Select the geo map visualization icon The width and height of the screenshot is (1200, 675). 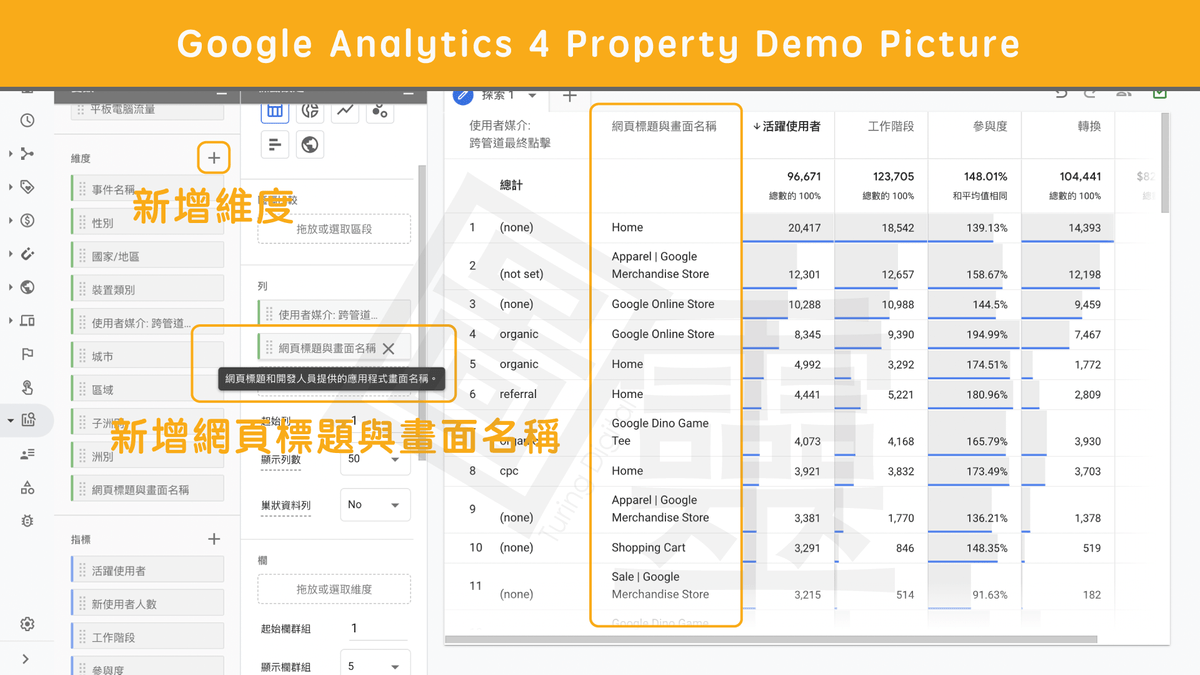[310, 145]
